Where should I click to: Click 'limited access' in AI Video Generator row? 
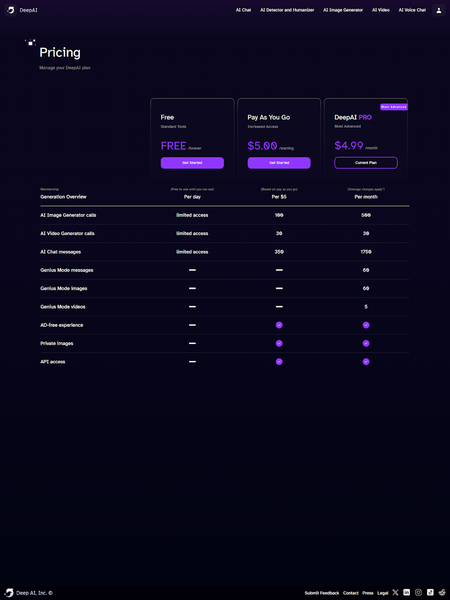tap(192, 233)
